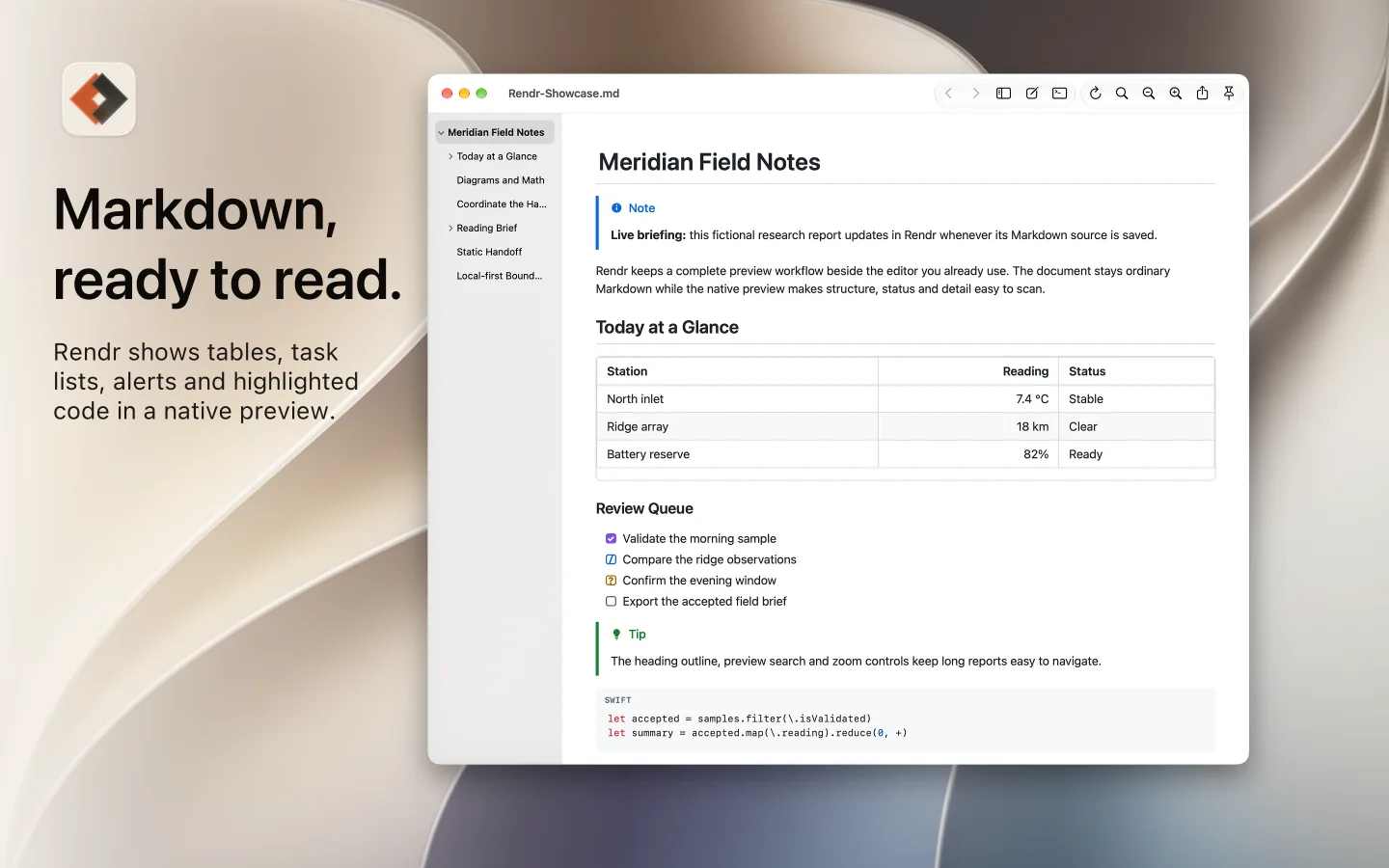Click the terminal prompt toolbar icon
This screenshot has height=868, width=1389.
coord(1059,94)
